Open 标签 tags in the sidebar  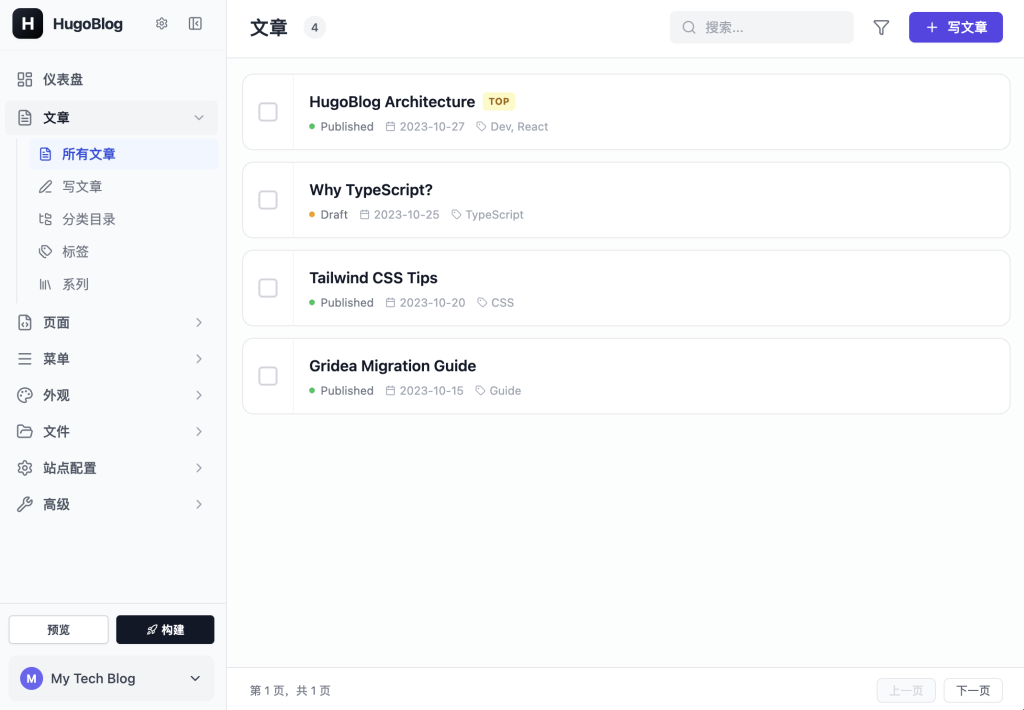pyautogui.click(x=75, y=252)
